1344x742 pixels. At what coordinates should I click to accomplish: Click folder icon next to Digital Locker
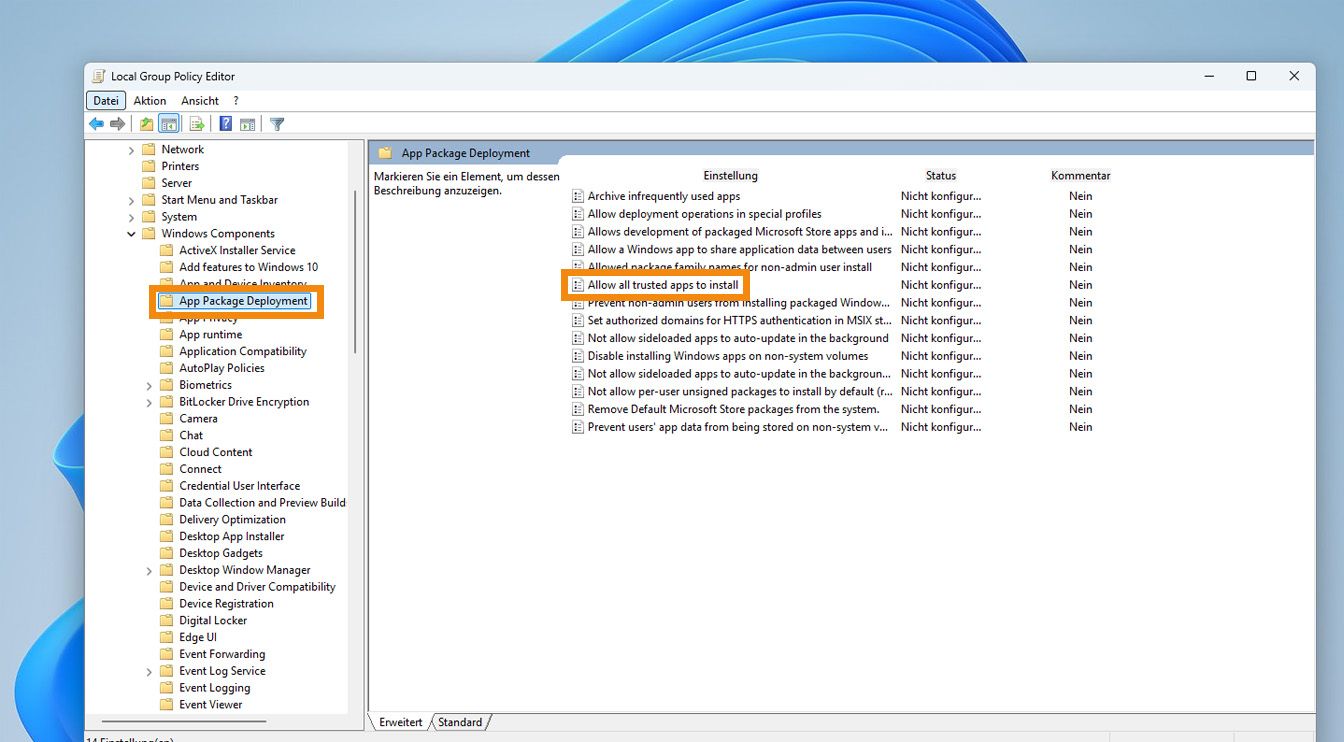pos(167,620)
